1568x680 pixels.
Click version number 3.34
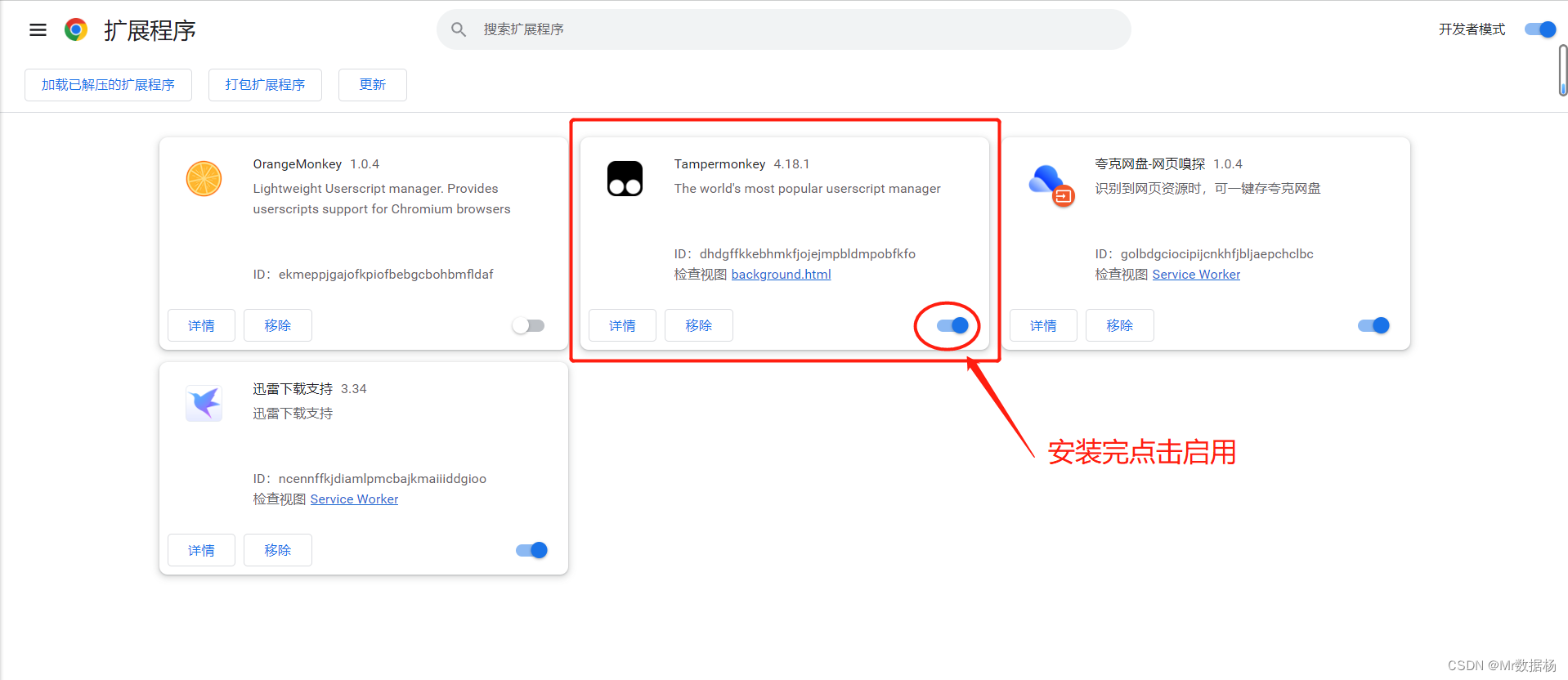354,389
